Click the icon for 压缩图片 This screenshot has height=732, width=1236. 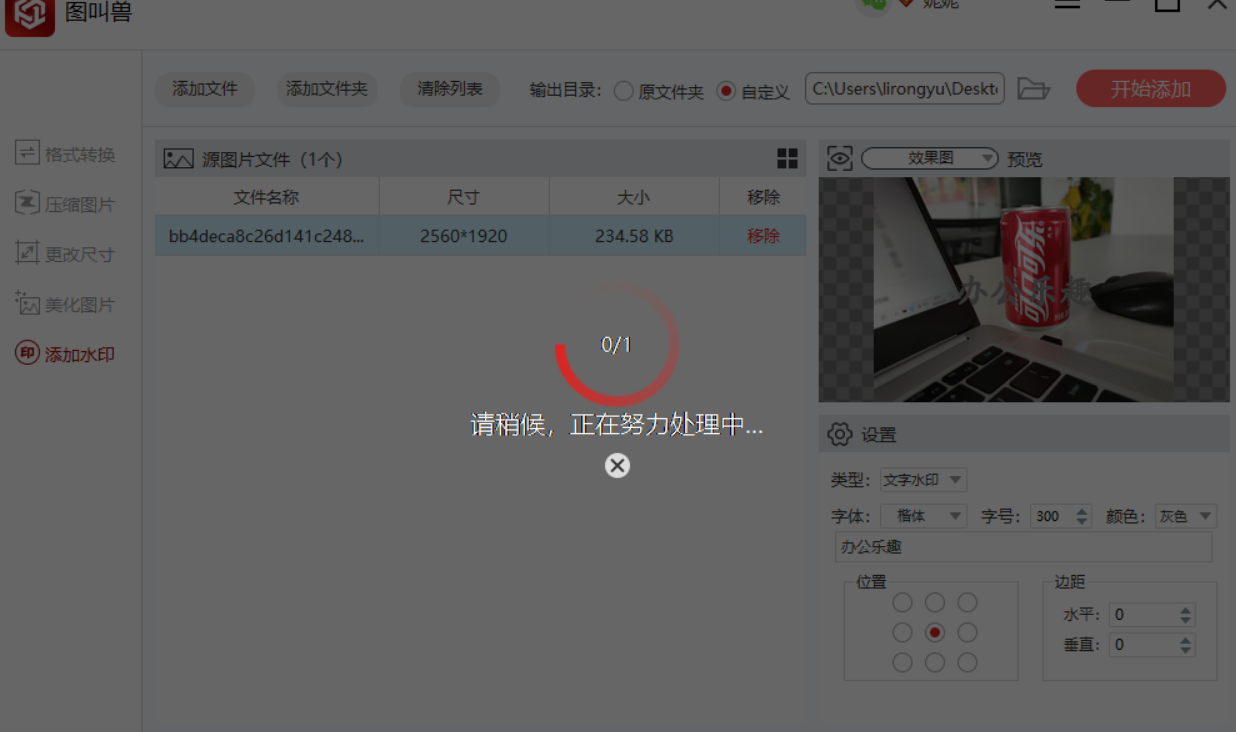click(x=27, y=203)
